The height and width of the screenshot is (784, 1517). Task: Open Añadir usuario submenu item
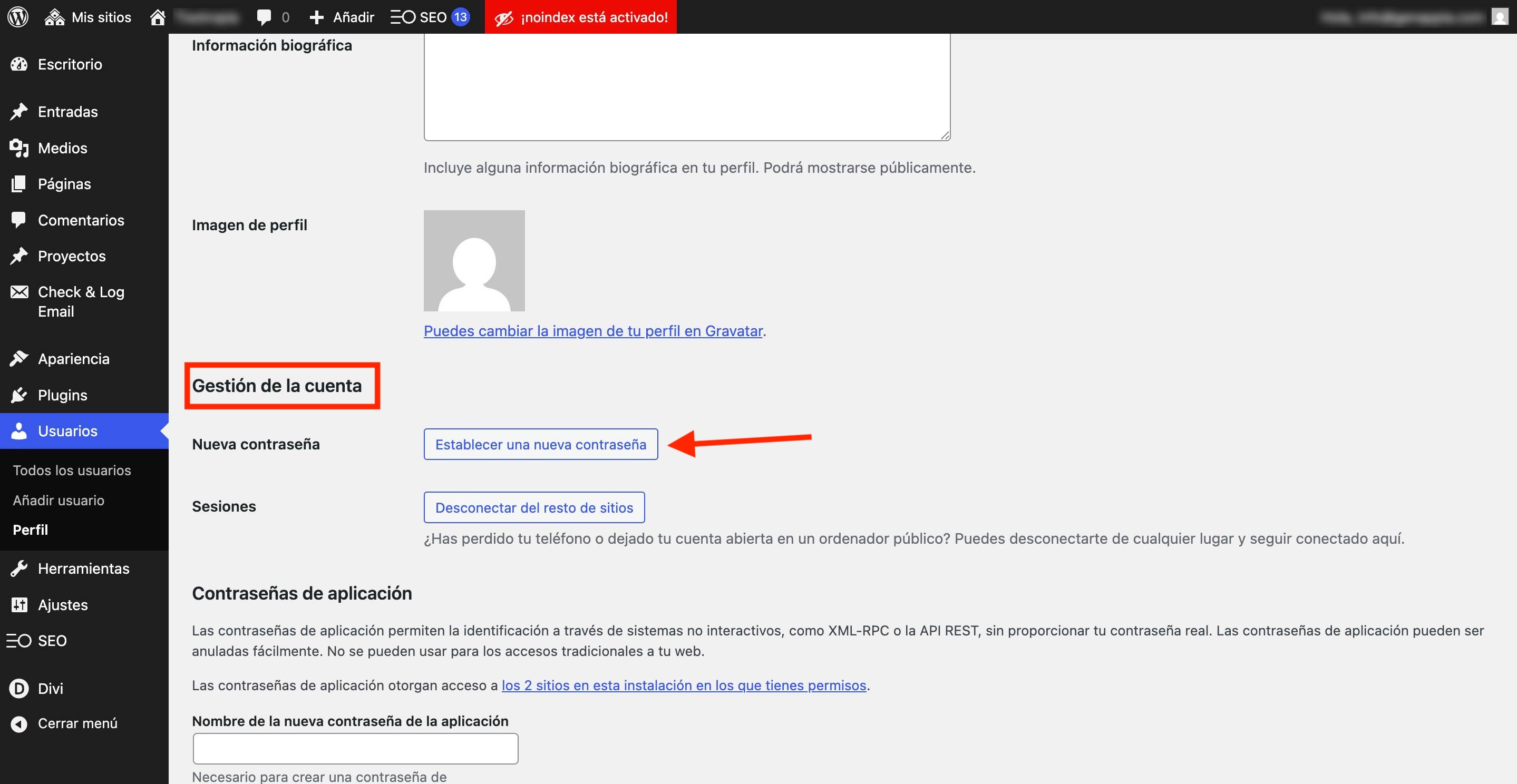(x=59, y=501)
